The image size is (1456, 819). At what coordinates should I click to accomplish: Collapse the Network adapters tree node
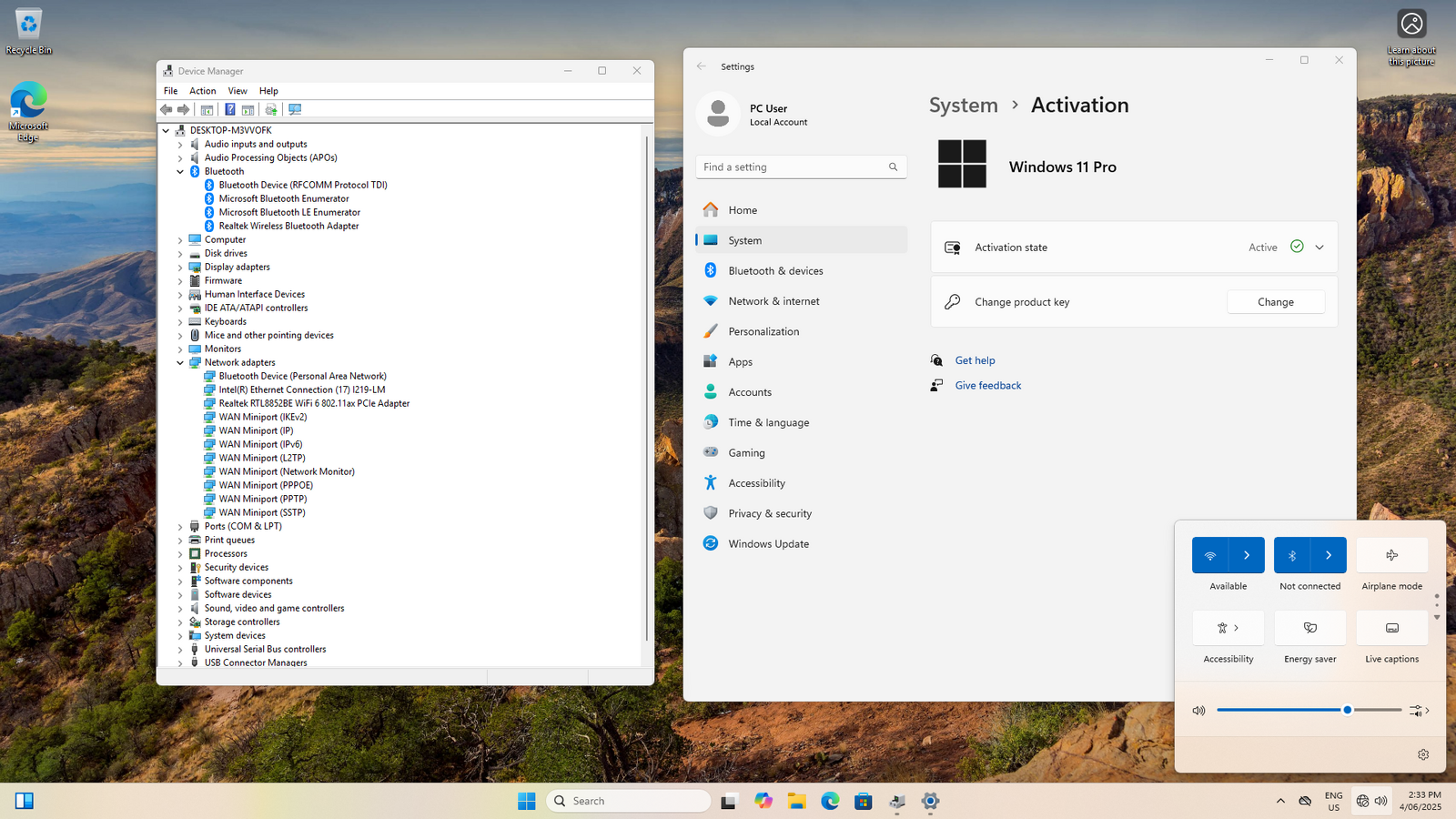pyautogui.click(x=180, y=363)
